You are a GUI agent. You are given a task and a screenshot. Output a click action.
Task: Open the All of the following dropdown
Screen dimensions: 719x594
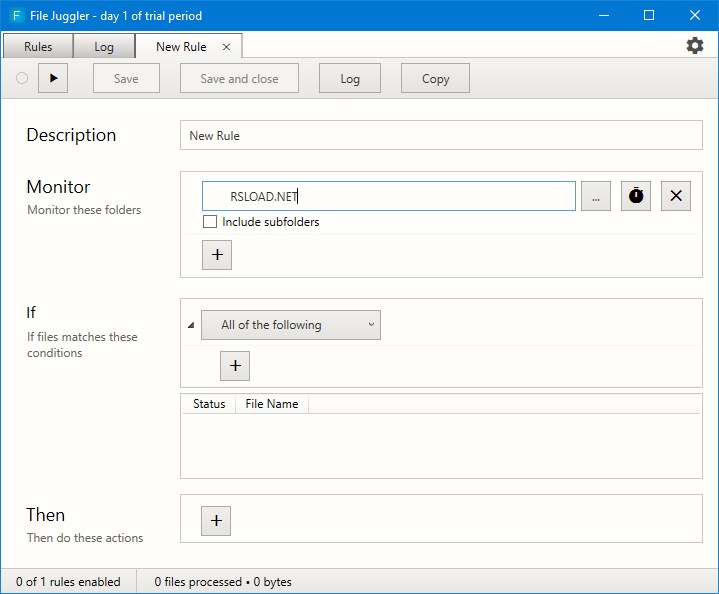coord(291,325)
